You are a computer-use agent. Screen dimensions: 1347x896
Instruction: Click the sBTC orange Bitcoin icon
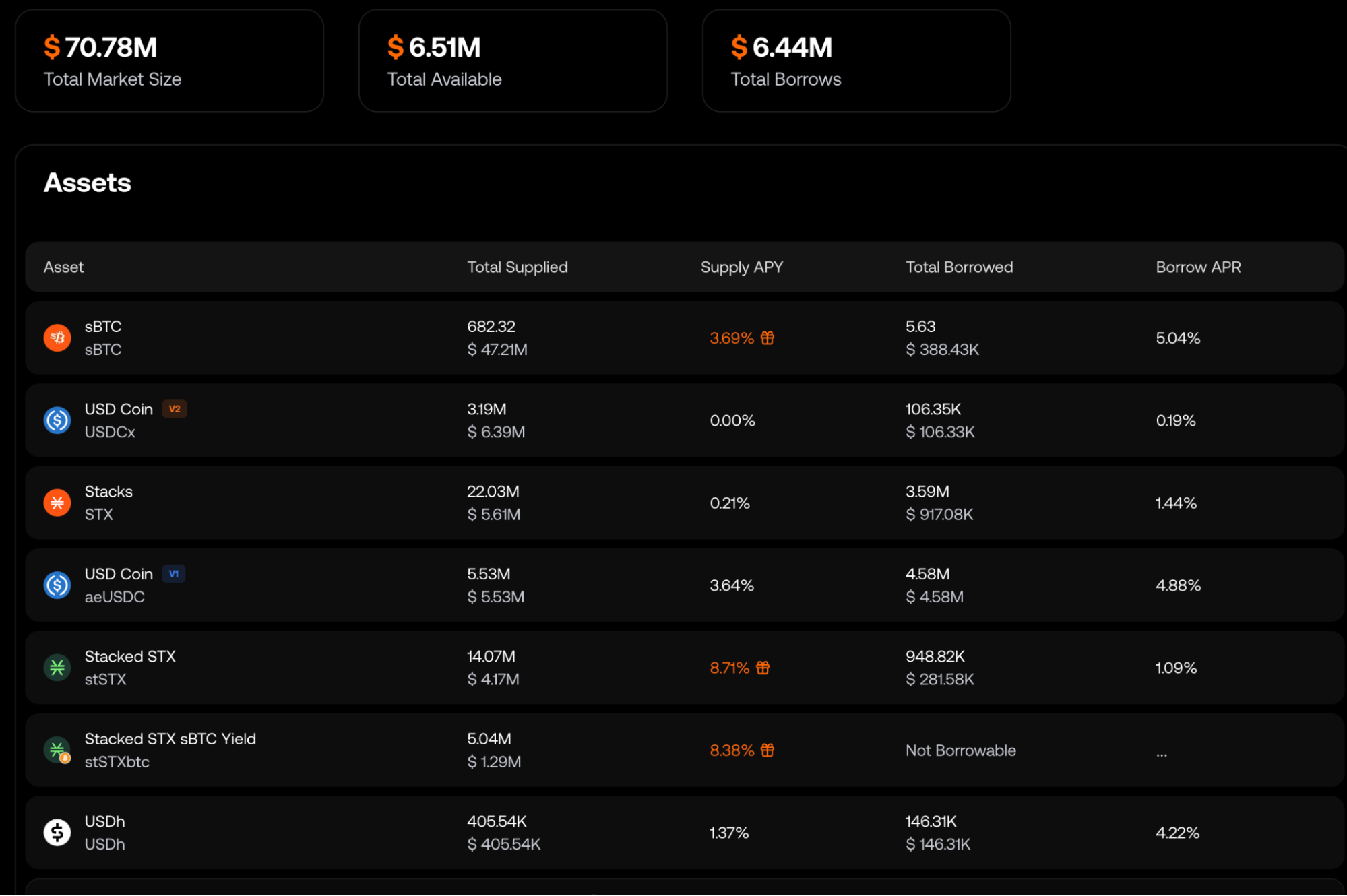pos(57,338)
